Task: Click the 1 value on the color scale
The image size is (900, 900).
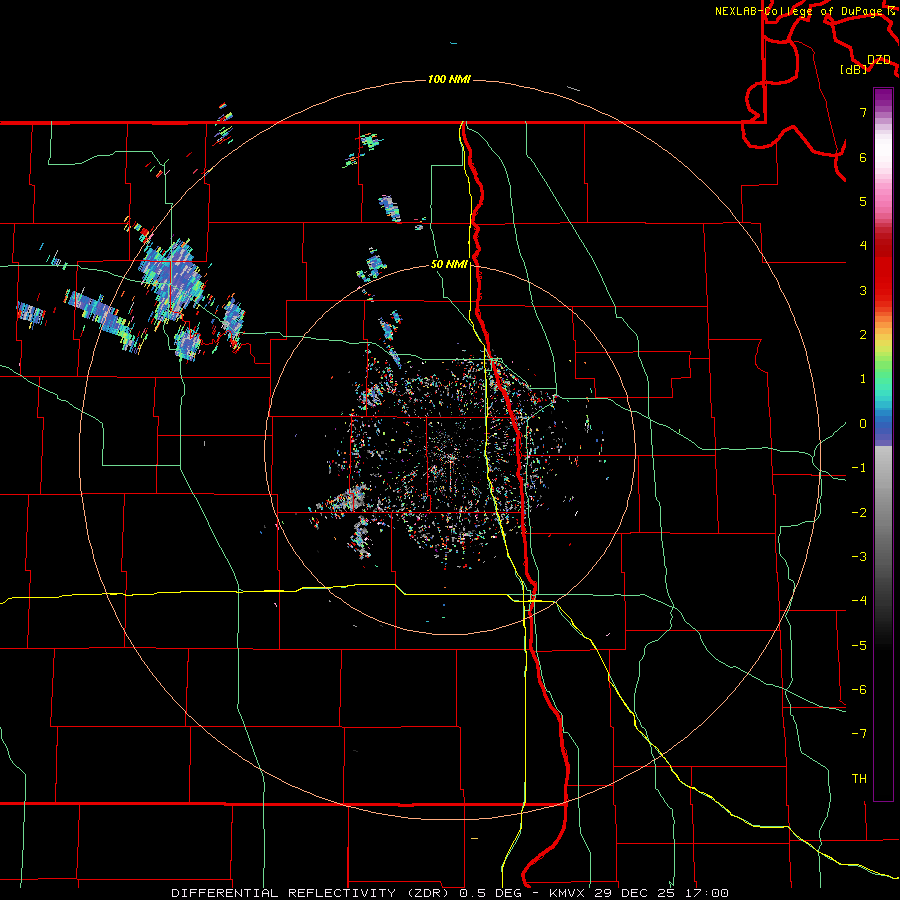Action: coord(863,379)
